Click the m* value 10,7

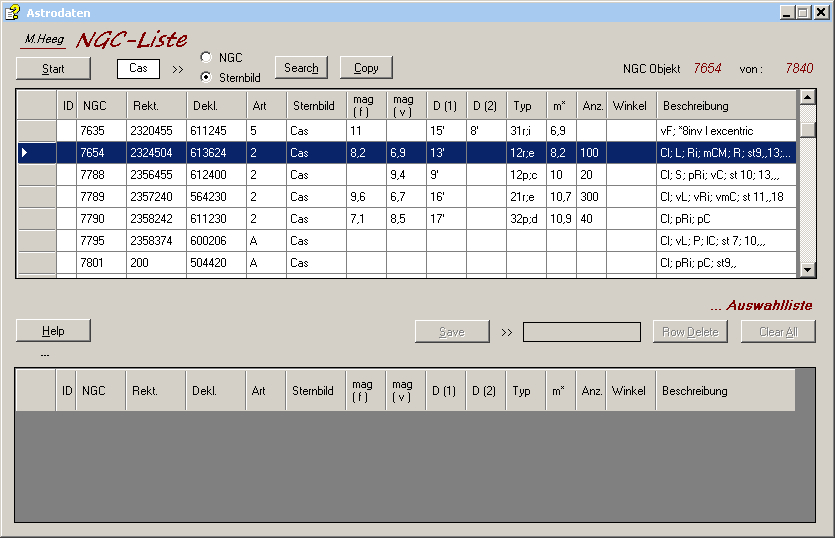(561, 197)
